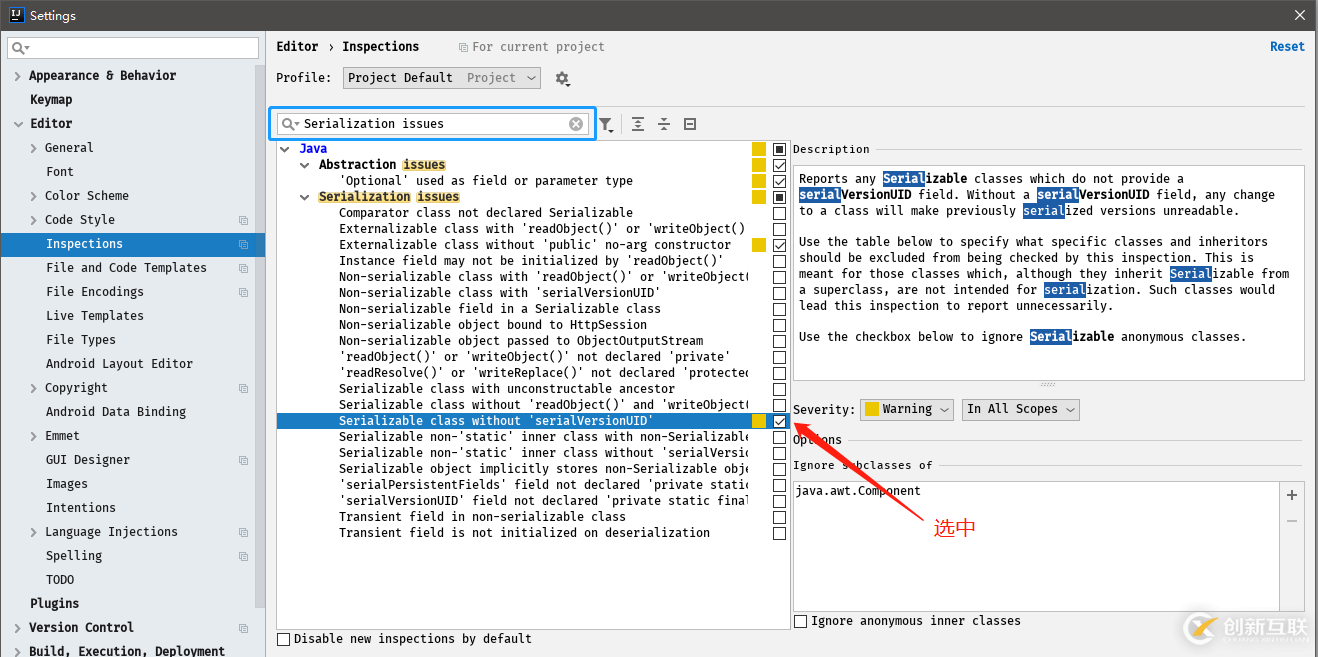Viewport: 1318px width, 657px height.
Task: Select 'Comparator class not declared Serializable' inspection
Action: coord(485,213)
